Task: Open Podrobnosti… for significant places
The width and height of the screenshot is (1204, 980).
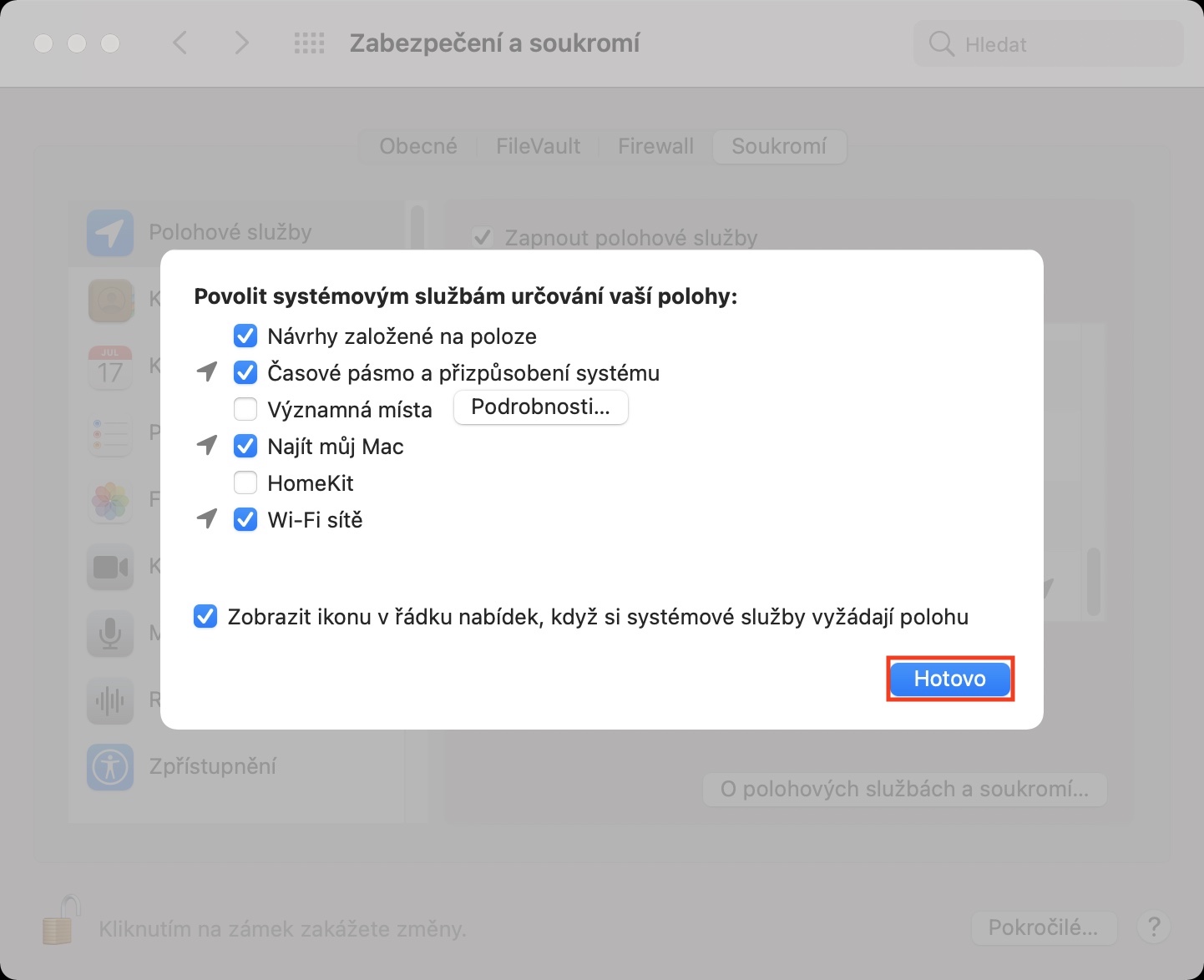Action: [540, 407]
